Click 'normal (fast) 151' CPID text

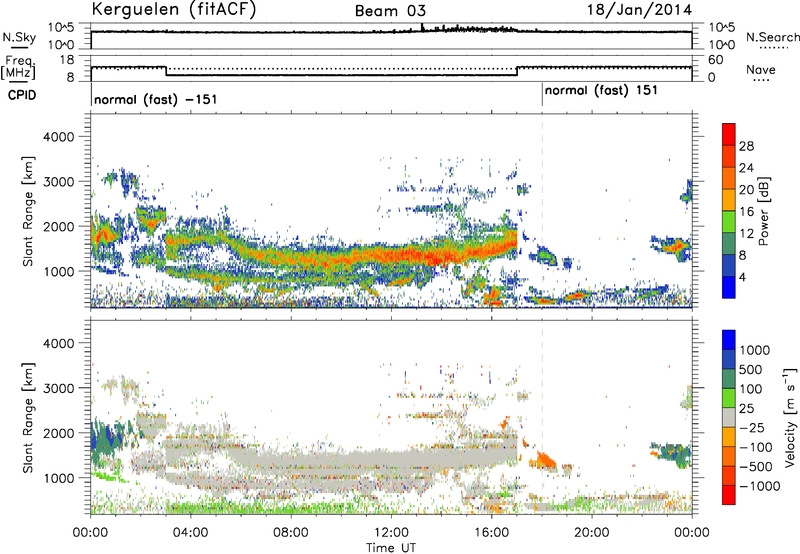coord(601,91)
